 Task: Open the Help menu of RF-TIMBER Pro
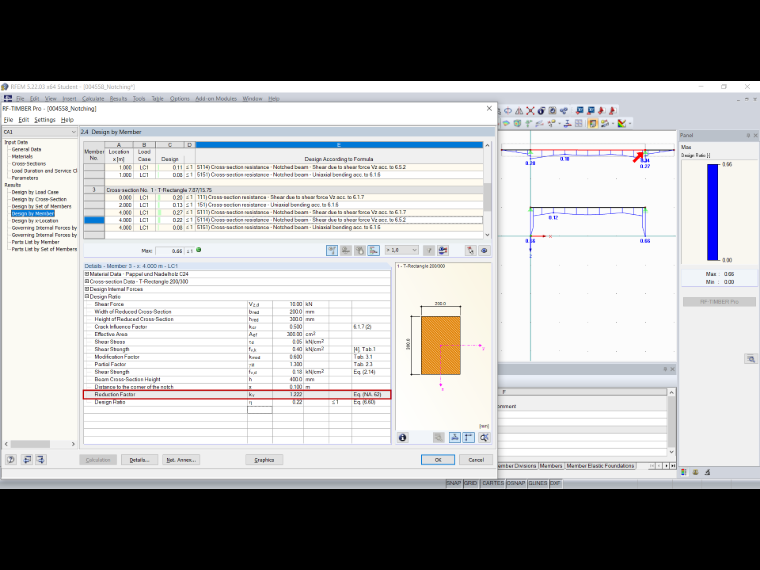point(67,120)
